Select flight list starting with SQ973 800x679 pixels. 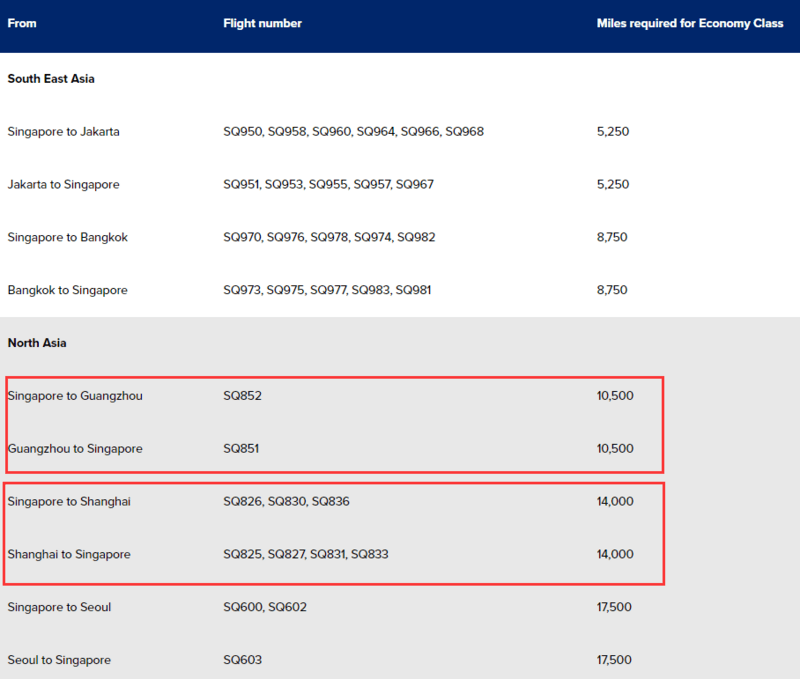click(x=327, y=290)
